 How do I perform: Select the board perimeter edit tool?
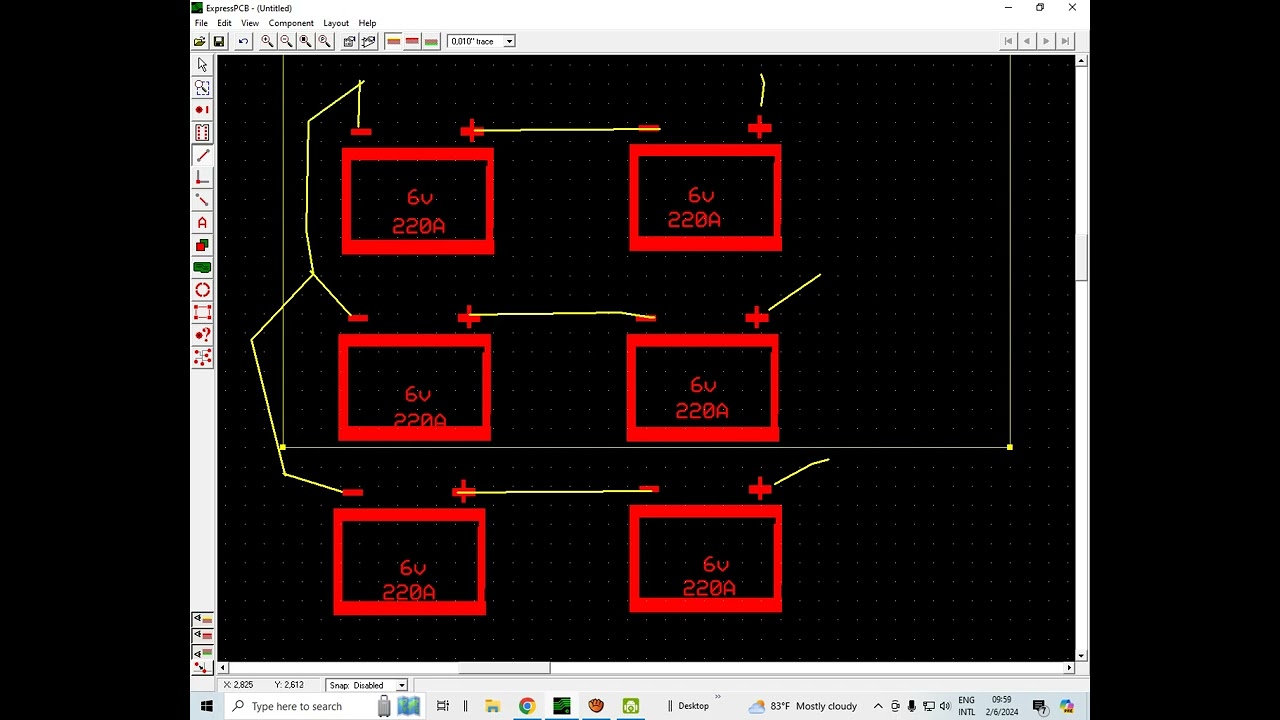click(x=202, y=313)
